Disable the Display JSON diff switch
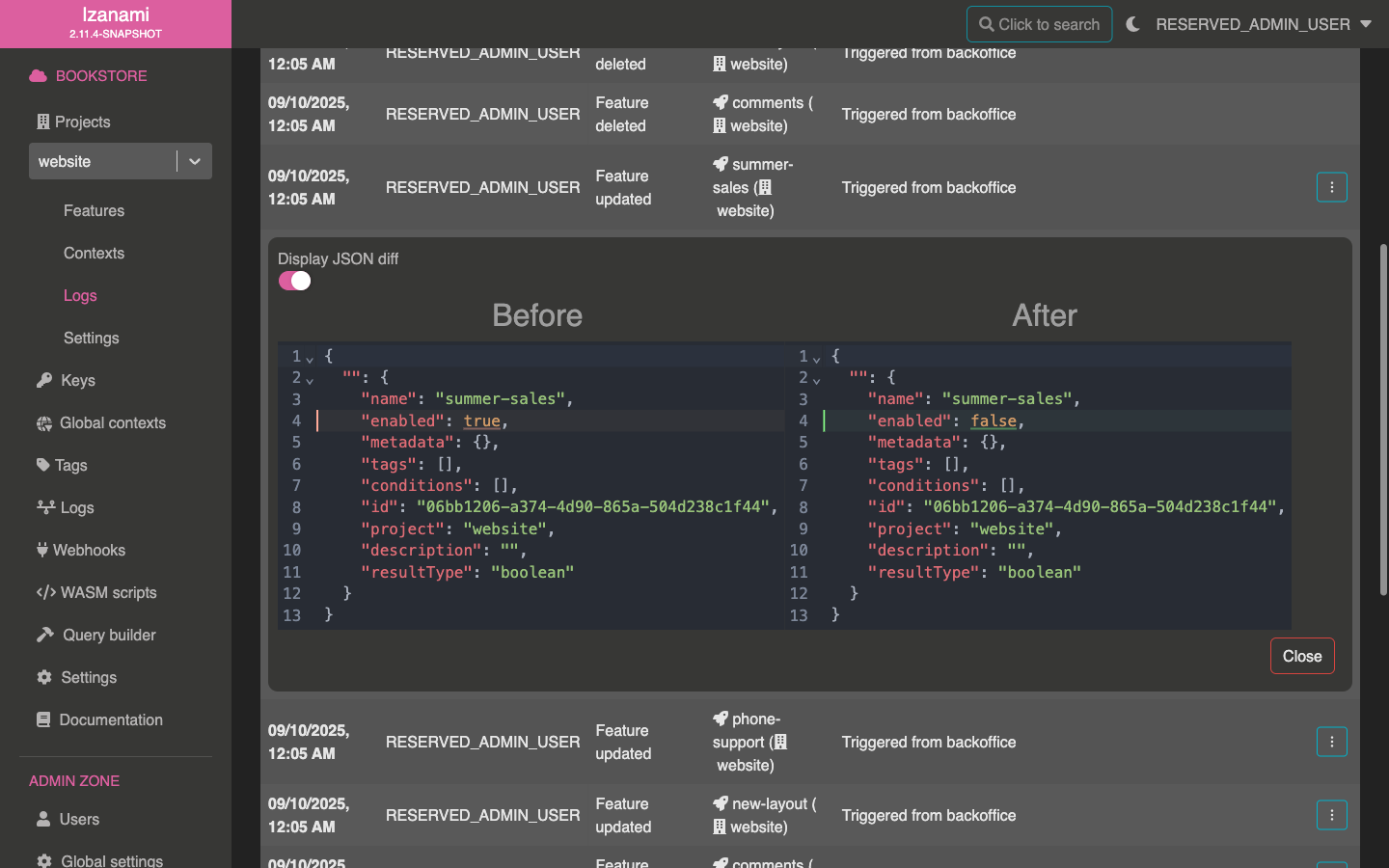 click(x=295, y=281)
